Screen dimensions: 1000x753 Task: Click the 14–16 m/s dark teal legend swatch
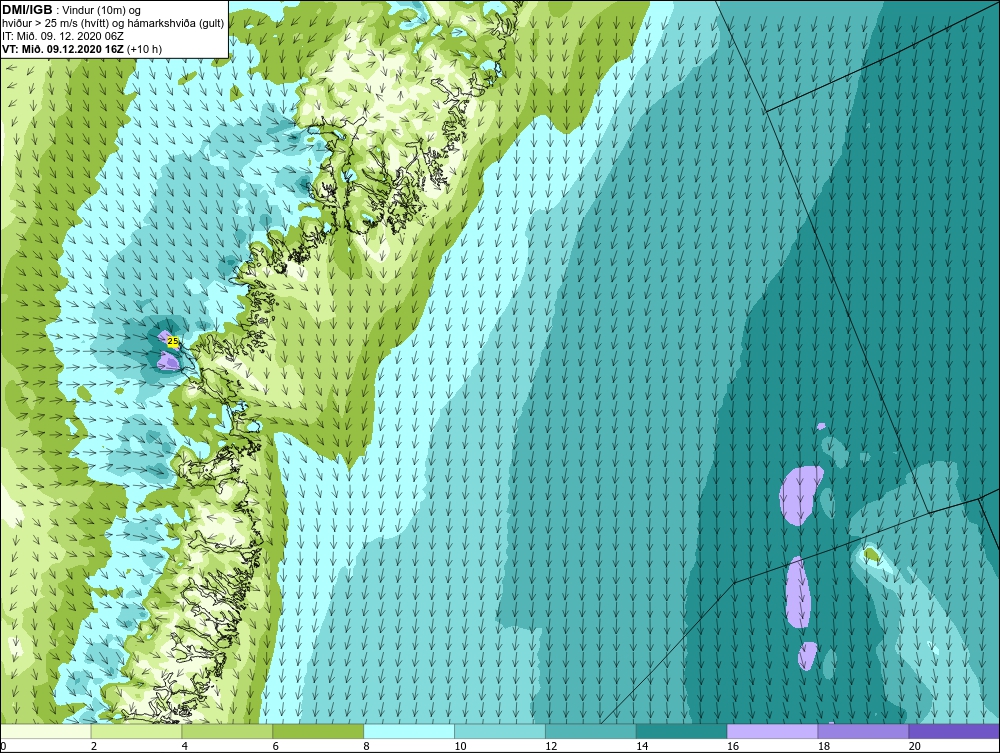click(681, 731)
